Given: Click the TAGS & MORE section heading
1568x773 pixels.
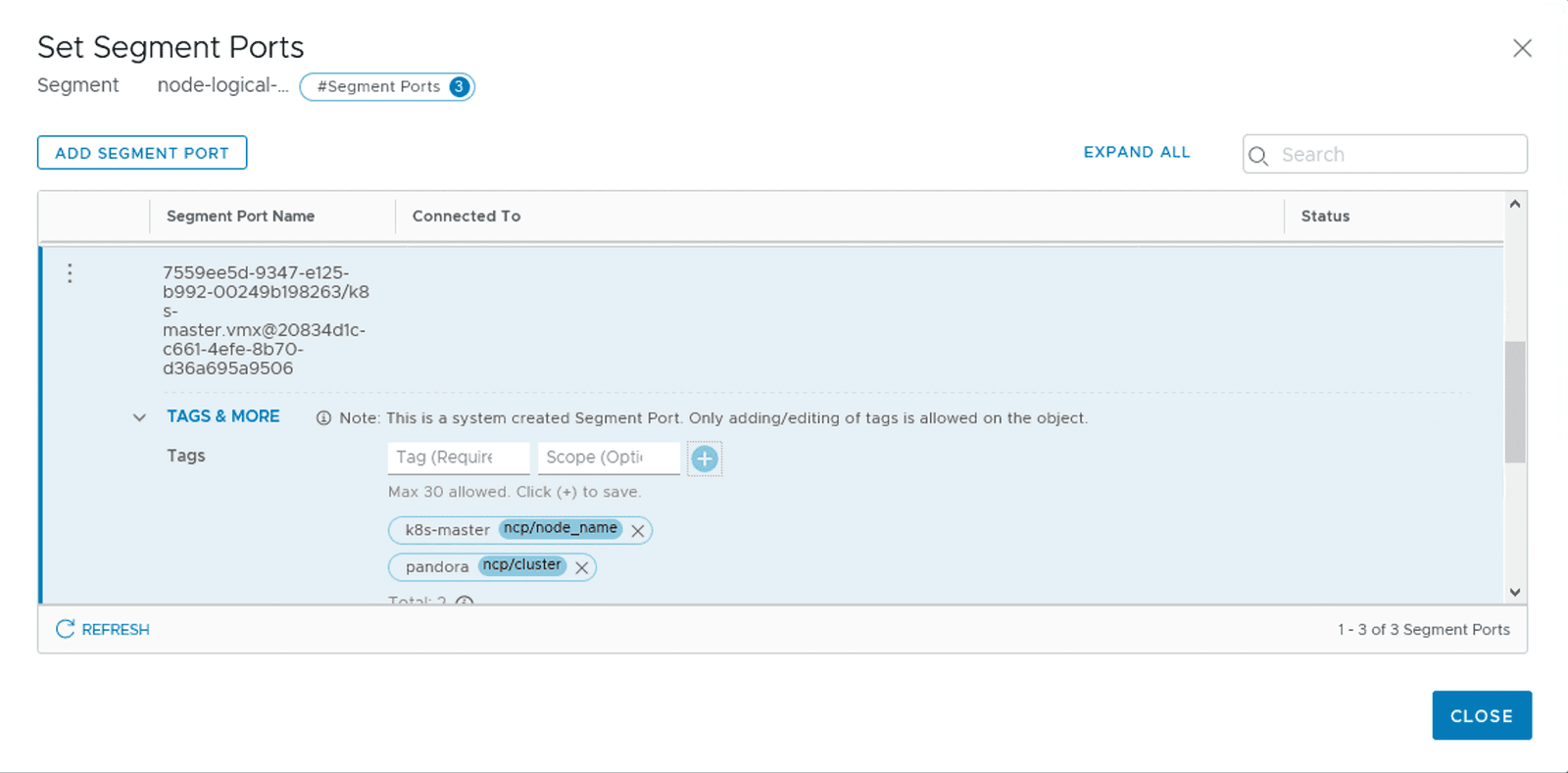Looking at the screenshot, I should click(222, 416).
